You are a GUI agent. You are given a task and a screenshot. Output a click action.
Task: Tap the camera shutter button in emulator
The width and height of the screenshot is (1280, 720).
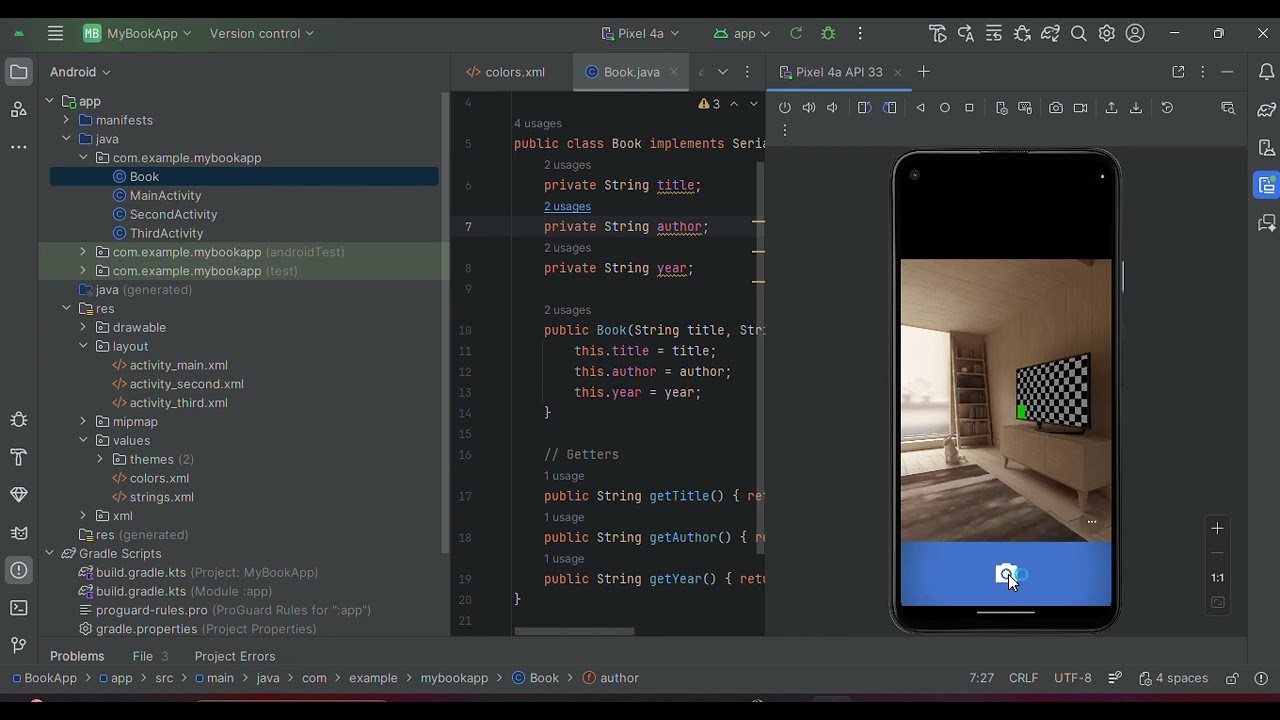tap(1006, 574)
